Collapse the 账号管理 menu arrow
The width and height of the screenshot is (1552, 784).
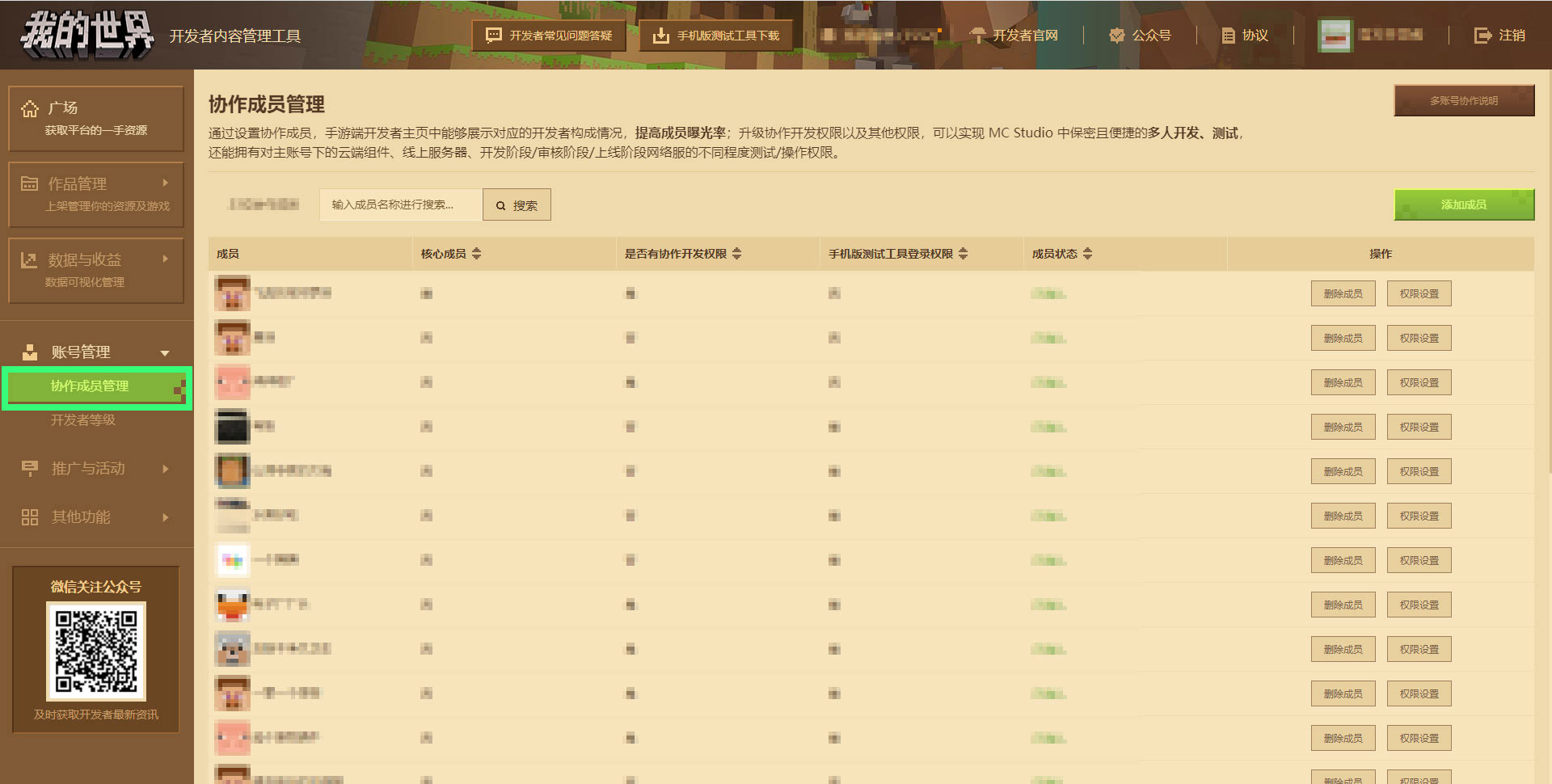click(x=165, y=353)
